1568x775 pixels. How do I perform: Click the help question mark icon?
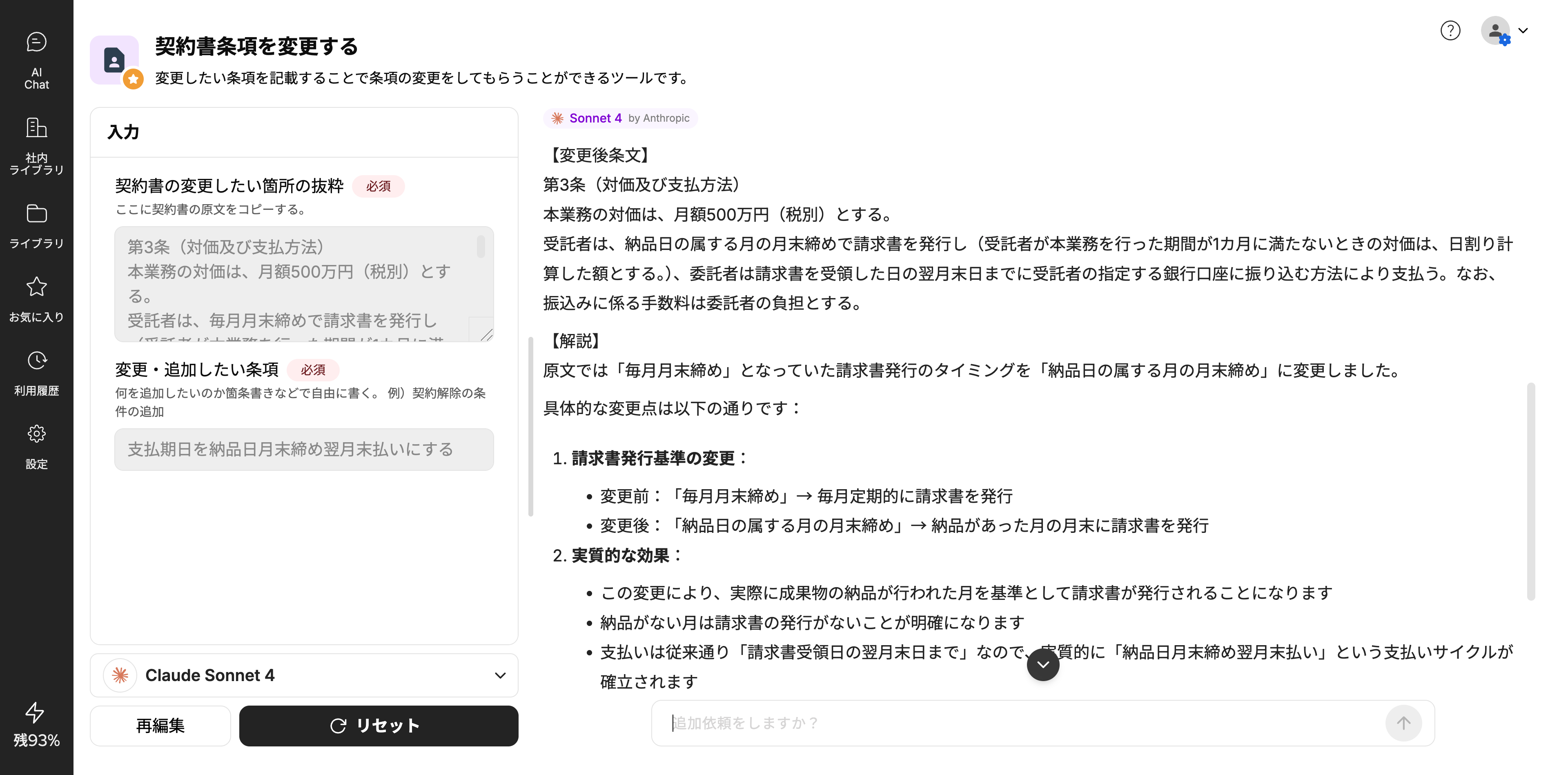point(1450,31)
